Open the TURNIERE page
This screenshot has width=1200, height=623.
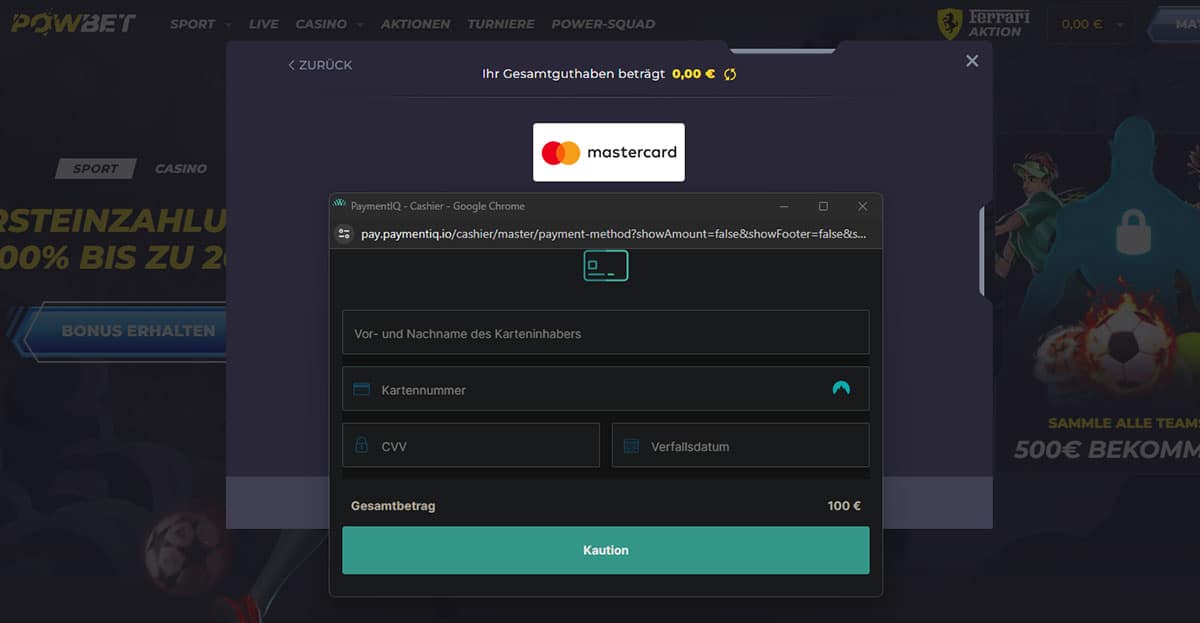(500, 24)
